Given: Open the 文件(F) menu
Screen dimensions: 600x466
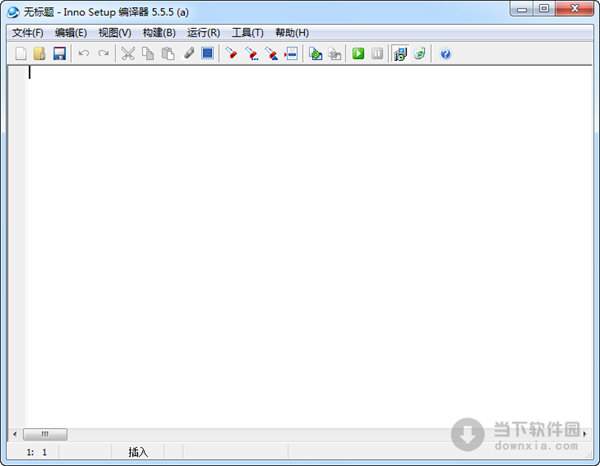Looking at the screenshot, I should 28,33.
